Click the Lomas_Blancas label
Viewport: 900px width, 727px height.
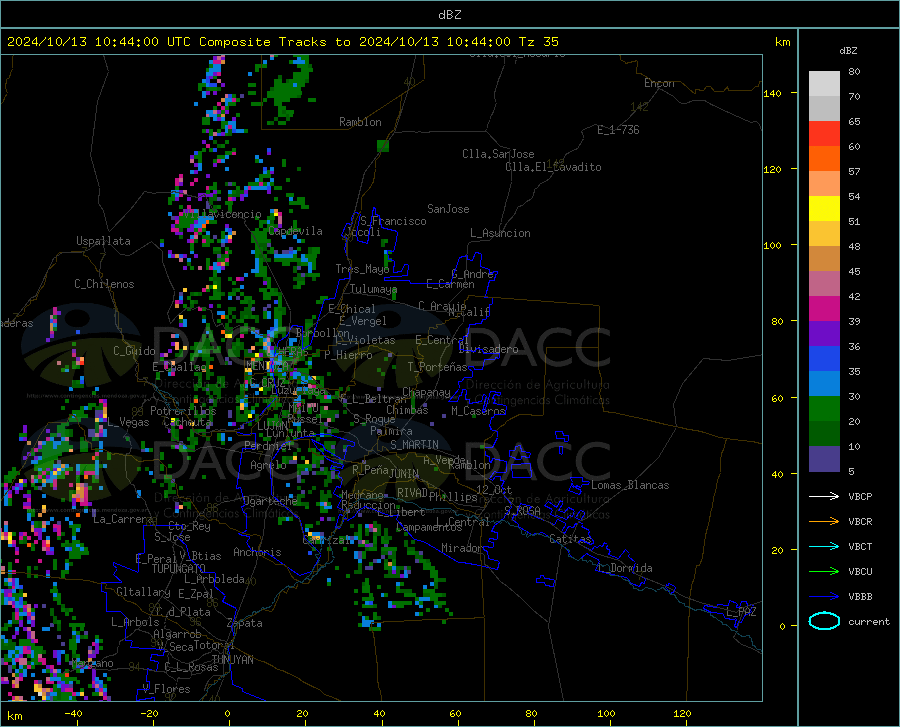[x=630, y=485]
